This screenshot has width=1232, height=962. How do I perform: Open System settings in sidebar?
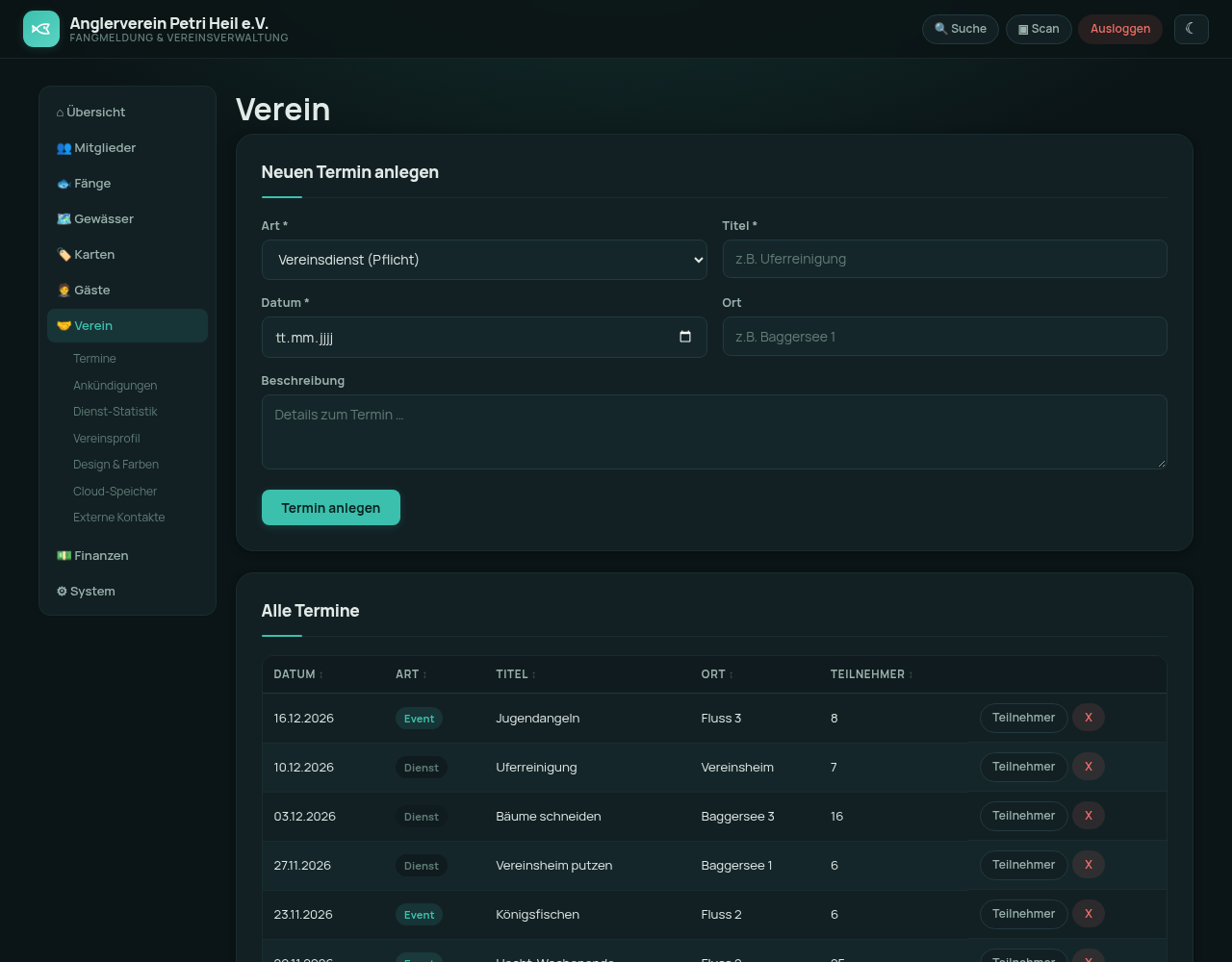coord(127,592)
